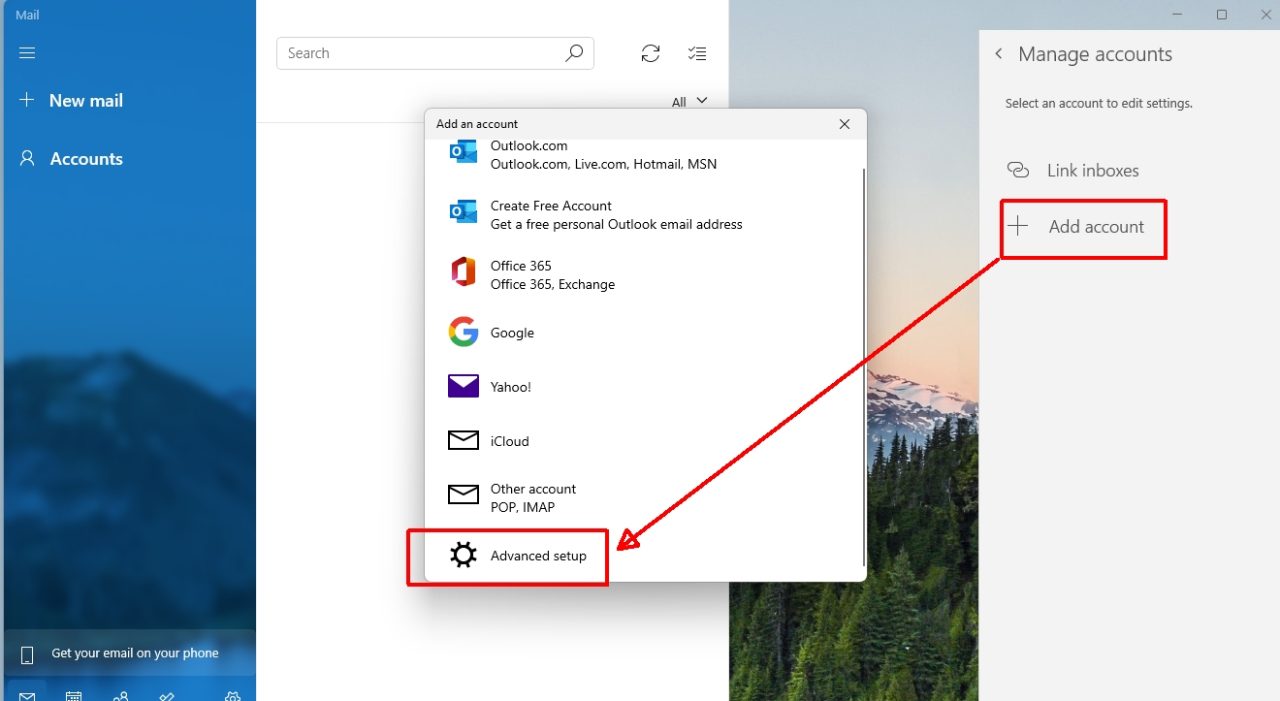Choose the Yahoo! account option
This screenshot has height=701, width=1280.
point(511,386)
